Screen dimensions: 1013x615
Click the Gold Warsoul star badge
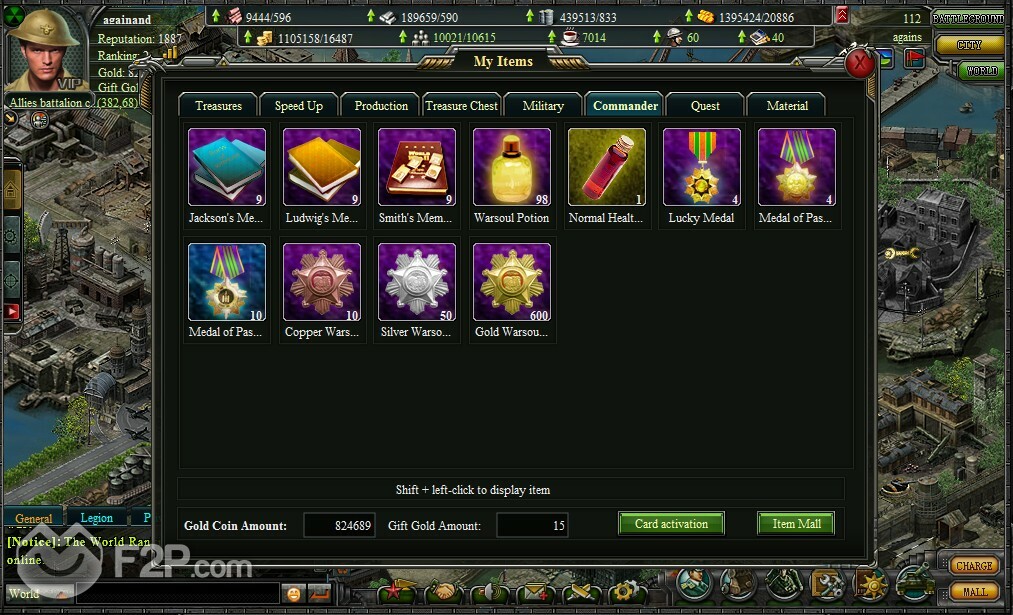click(512, 282)
